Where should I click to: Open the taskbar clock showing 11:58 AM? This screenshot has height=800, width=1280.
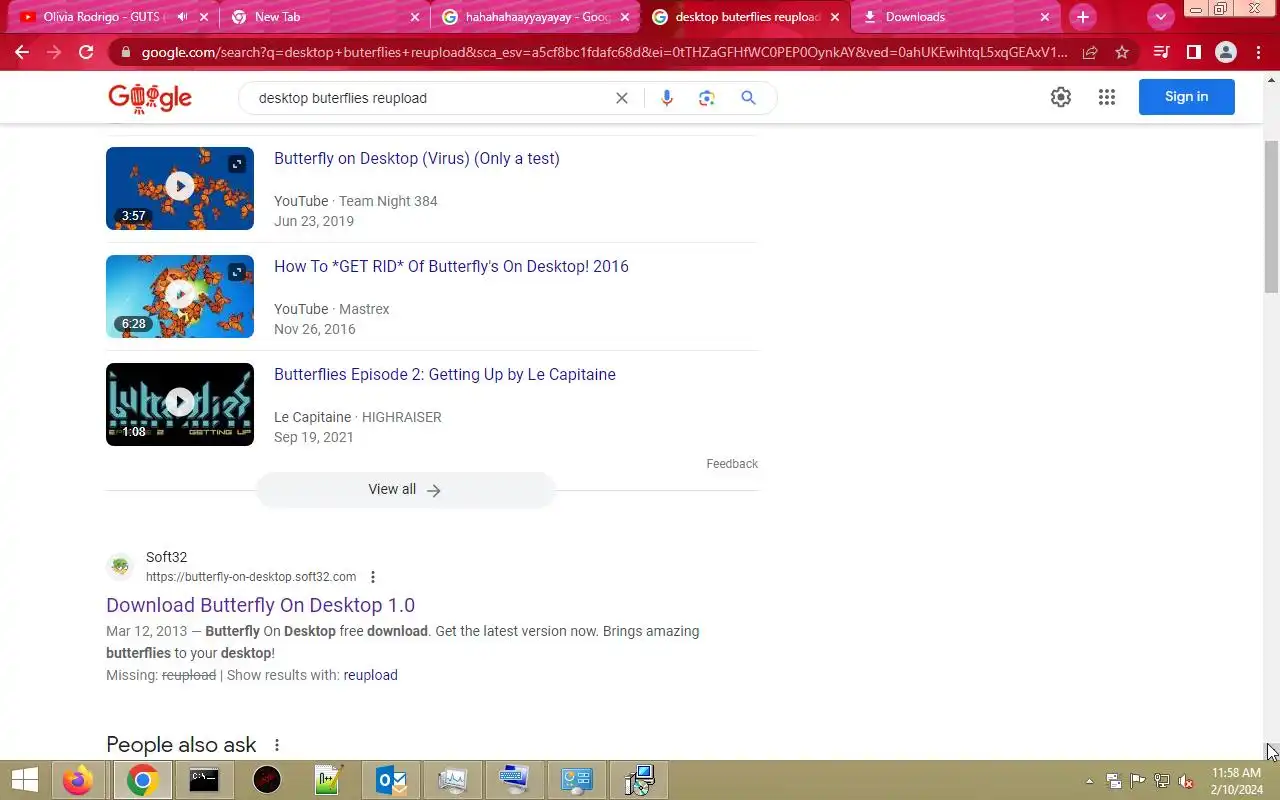point(1236,781)
